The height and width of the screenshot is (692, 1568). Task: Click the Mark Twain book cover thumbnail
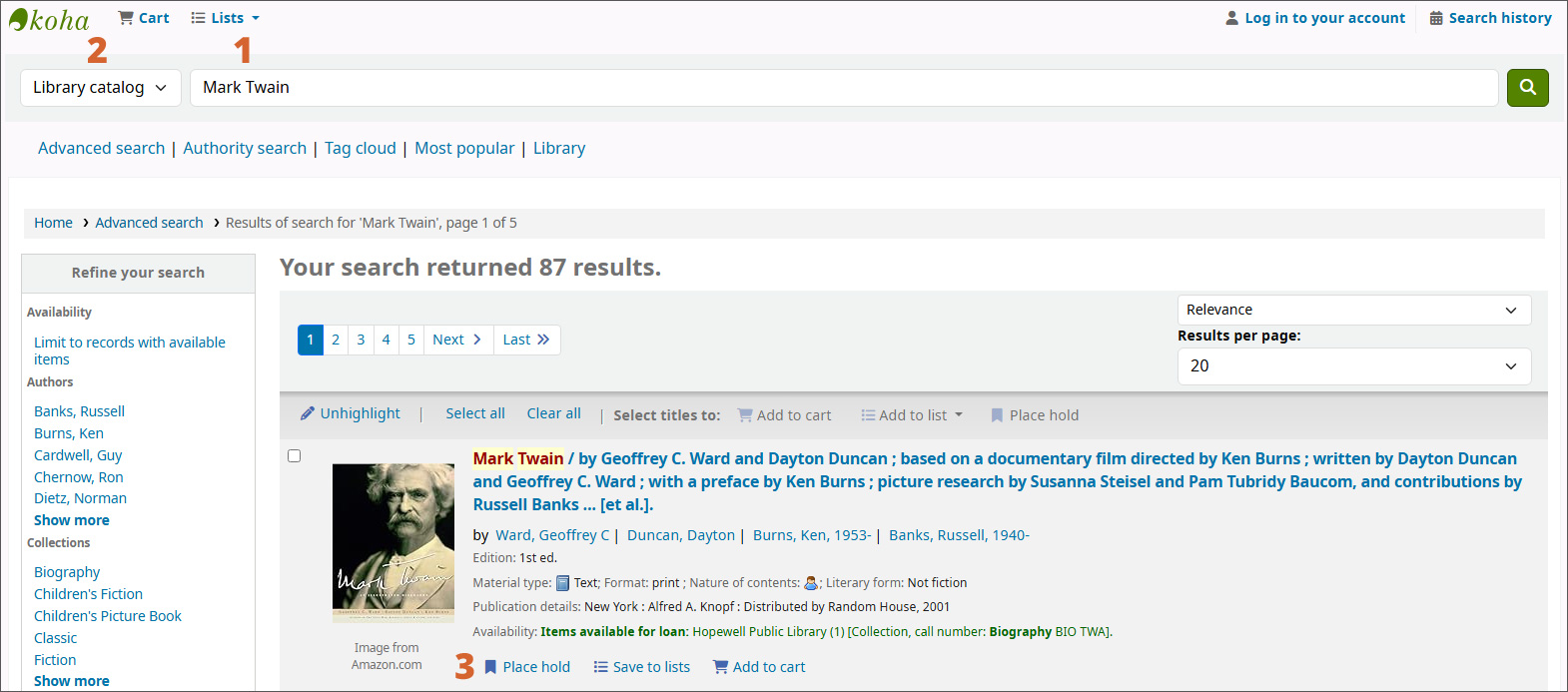[392, 542]
